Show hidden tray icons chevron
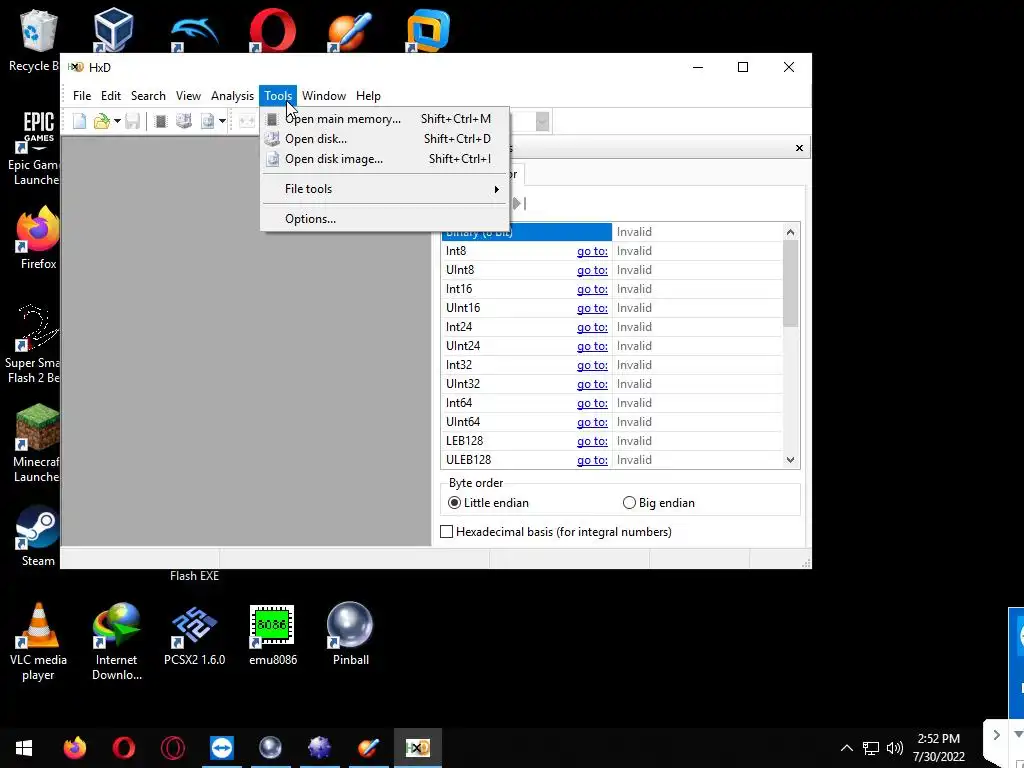The width and height of the screenshot is (1024, 768). tap(846, 748)
